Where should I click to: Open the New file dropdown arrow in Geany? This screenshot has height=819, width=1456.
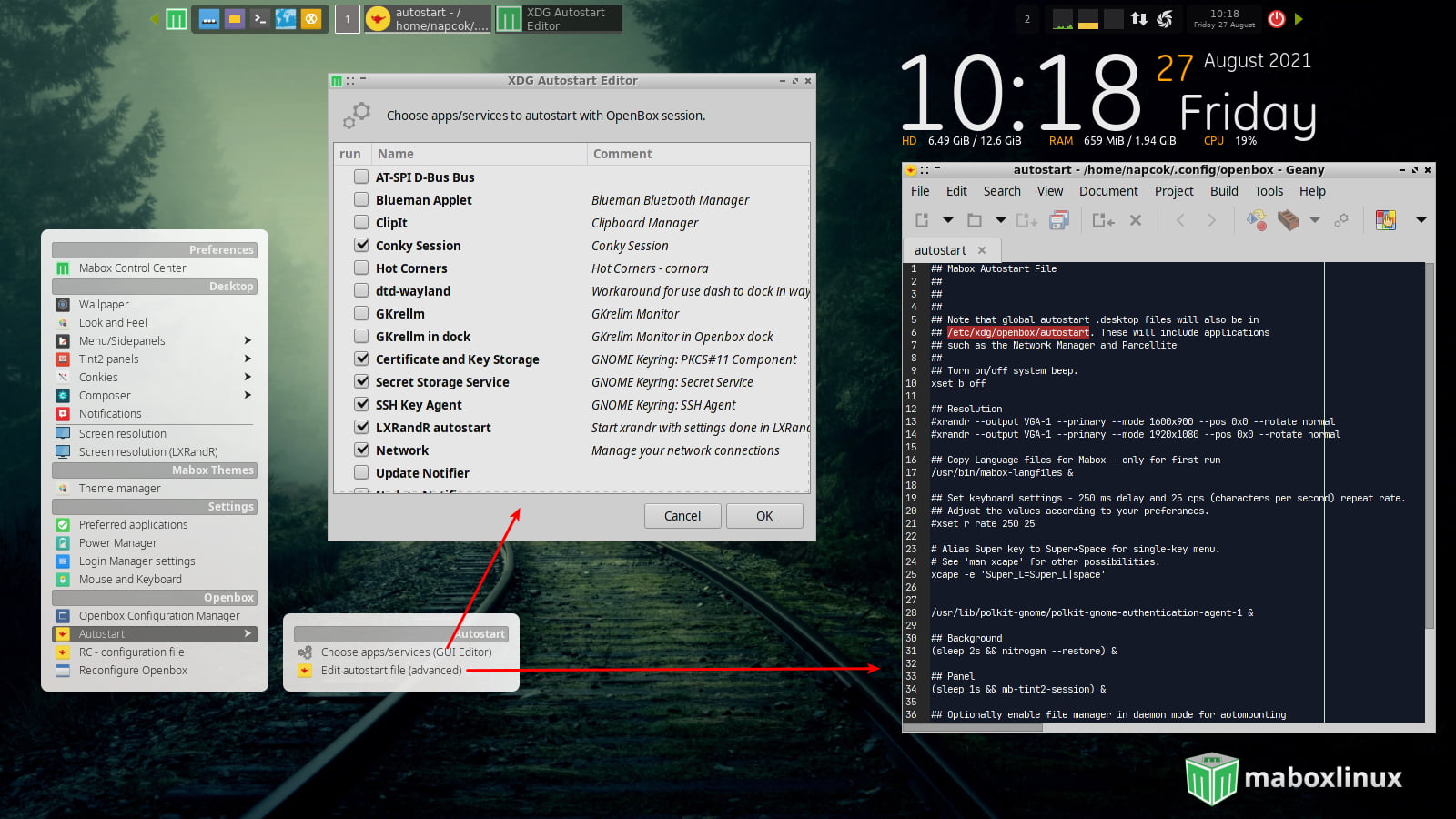pyautogui.click(x=947, y=220)
